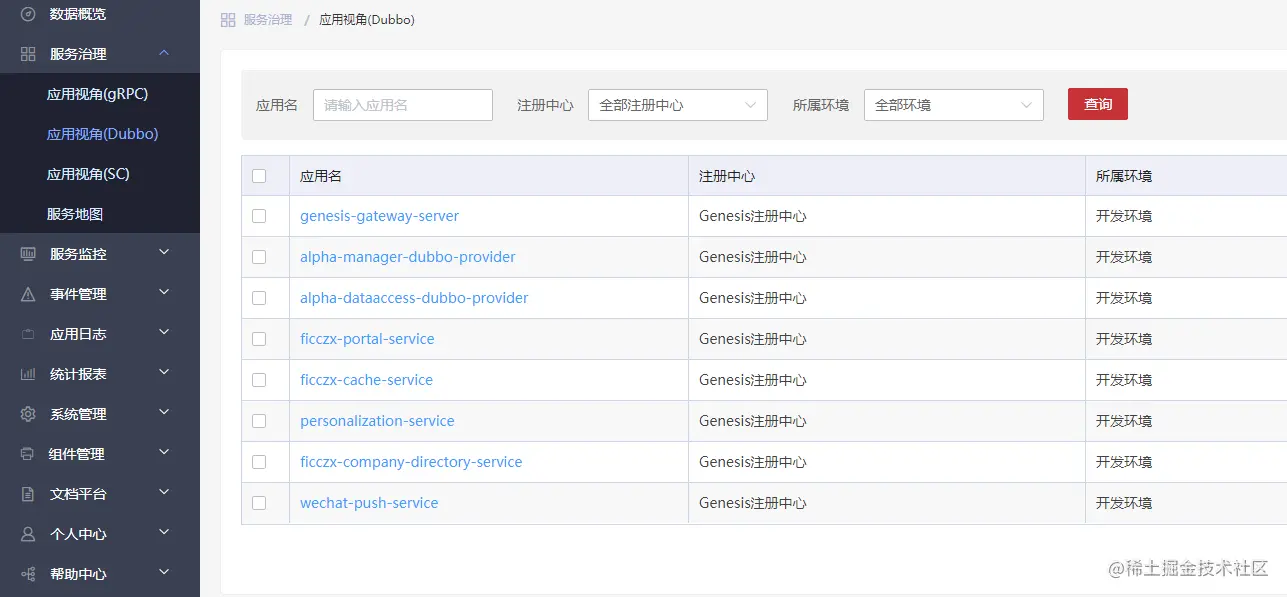Click the 服务监控 monitor icon
Image resolution: width=1287 pixels, height=597 pixels.
[28, 254]
